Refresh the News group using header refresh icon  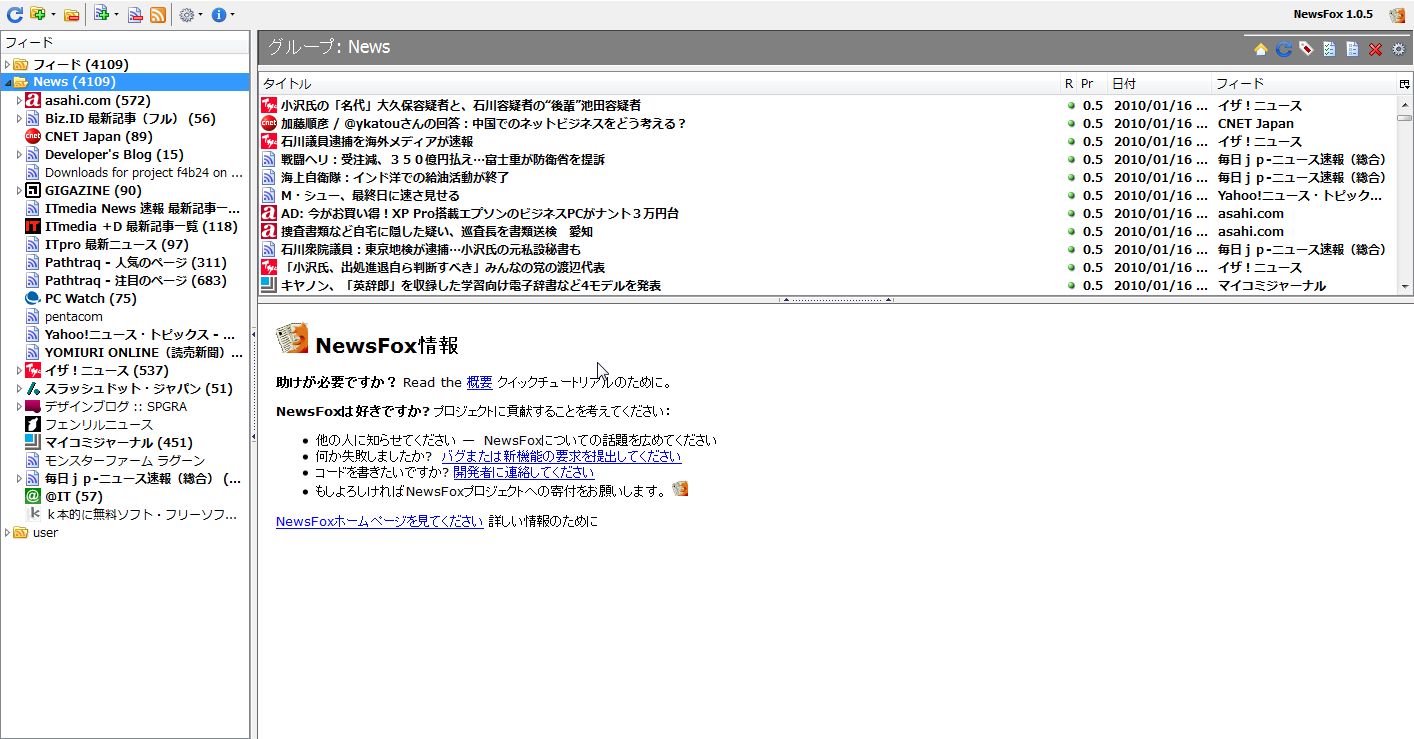point(1283,49)
